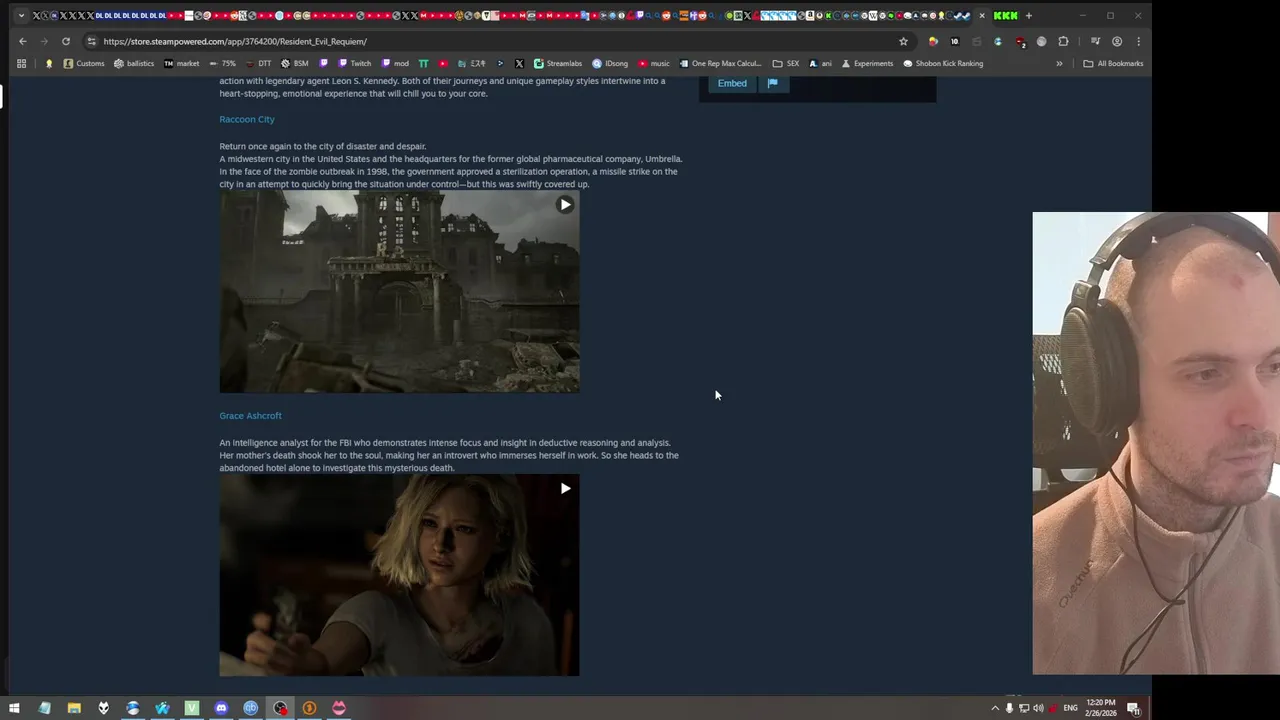Screen dimensions: 1280x720
Task: Click the Raccoon City heading
Action: click(247, 119)
